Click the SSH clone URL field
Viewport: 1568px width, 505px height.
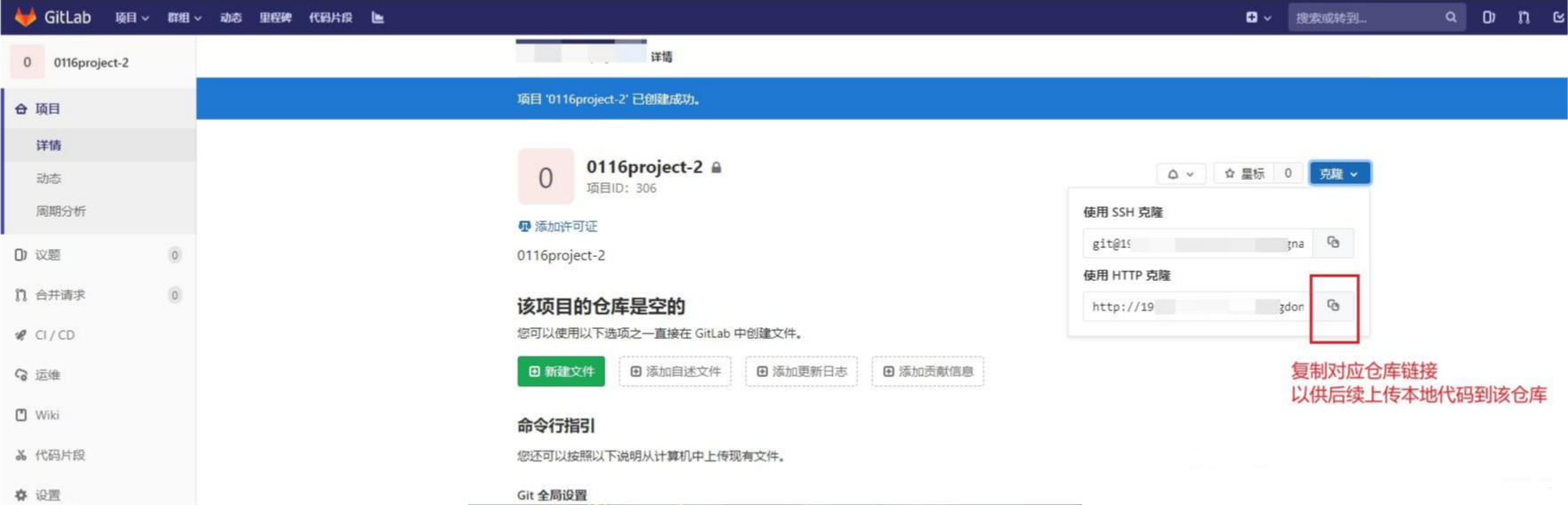pyautogui.click(x=1198, y=243)
